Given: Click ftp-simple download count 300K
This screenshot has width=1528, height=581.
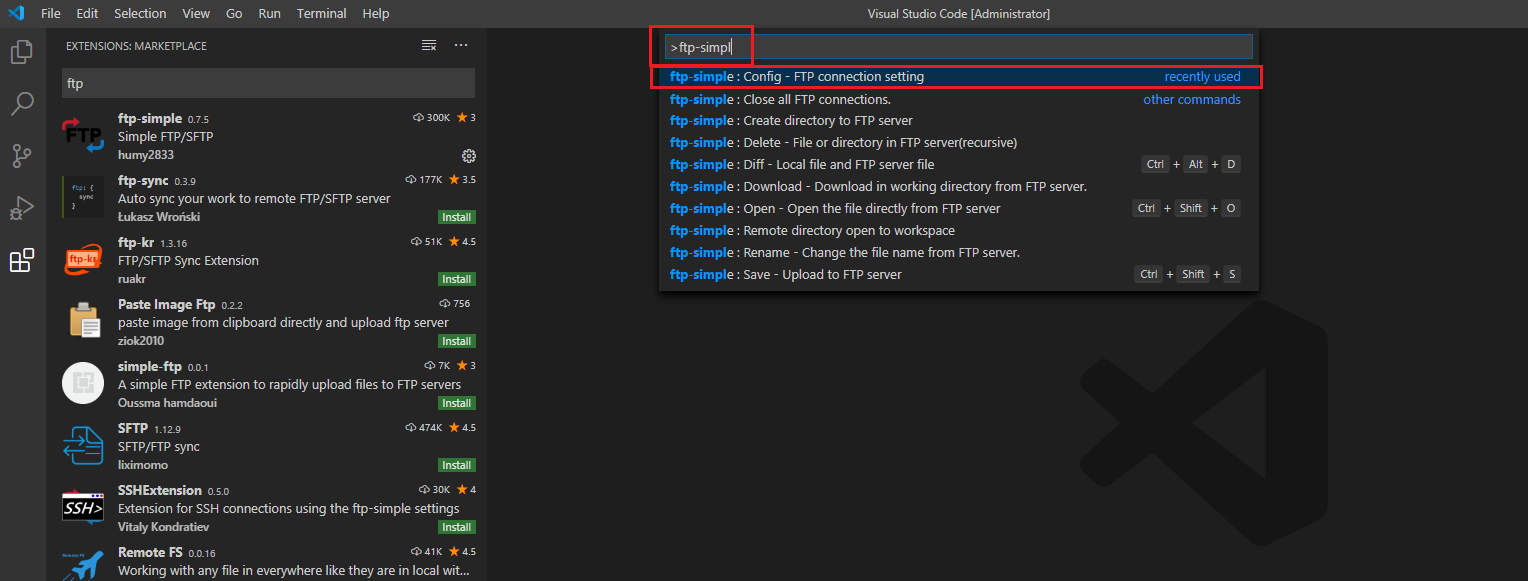Looking at the screenshot, I should pos(431,118).
